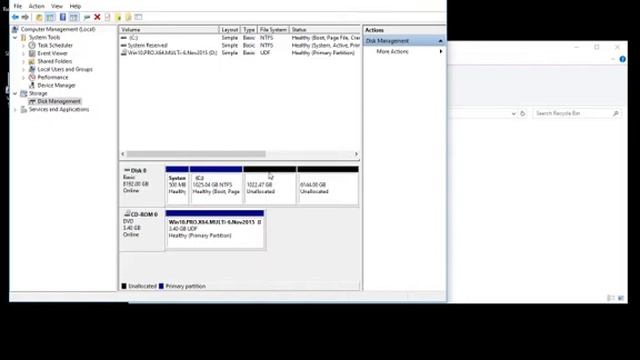Select the System Reserved volume row
The image size is (640, 360).
click(x=240, y=45)
